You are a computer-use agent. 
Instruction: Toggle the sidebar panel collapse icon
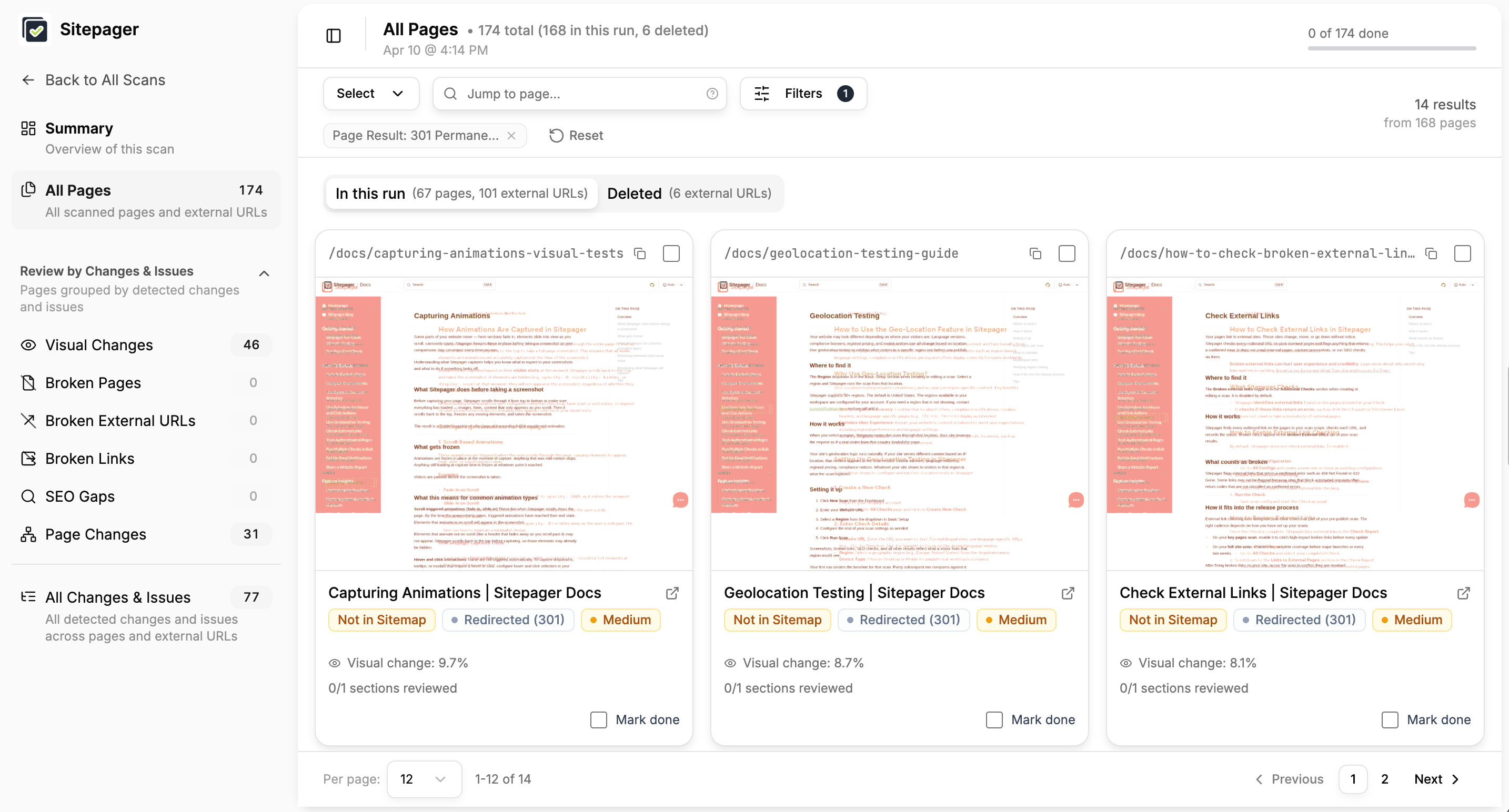(x=333, y=36)
